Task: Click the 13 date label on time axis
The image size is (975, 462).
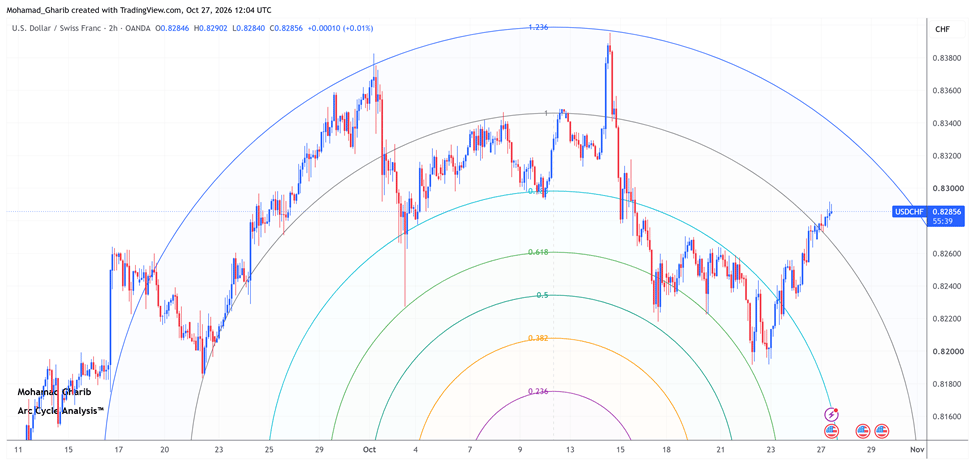Action: click(x=571, y=450)
